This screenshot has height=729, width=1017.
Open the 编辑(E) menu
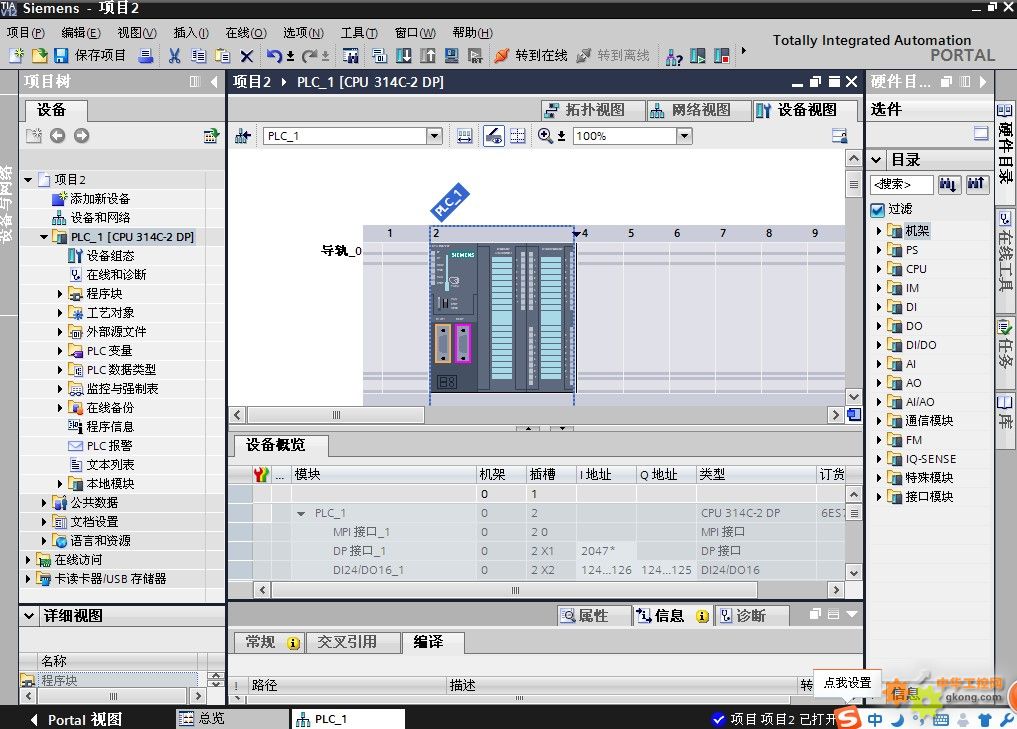(x=81, y=32)
